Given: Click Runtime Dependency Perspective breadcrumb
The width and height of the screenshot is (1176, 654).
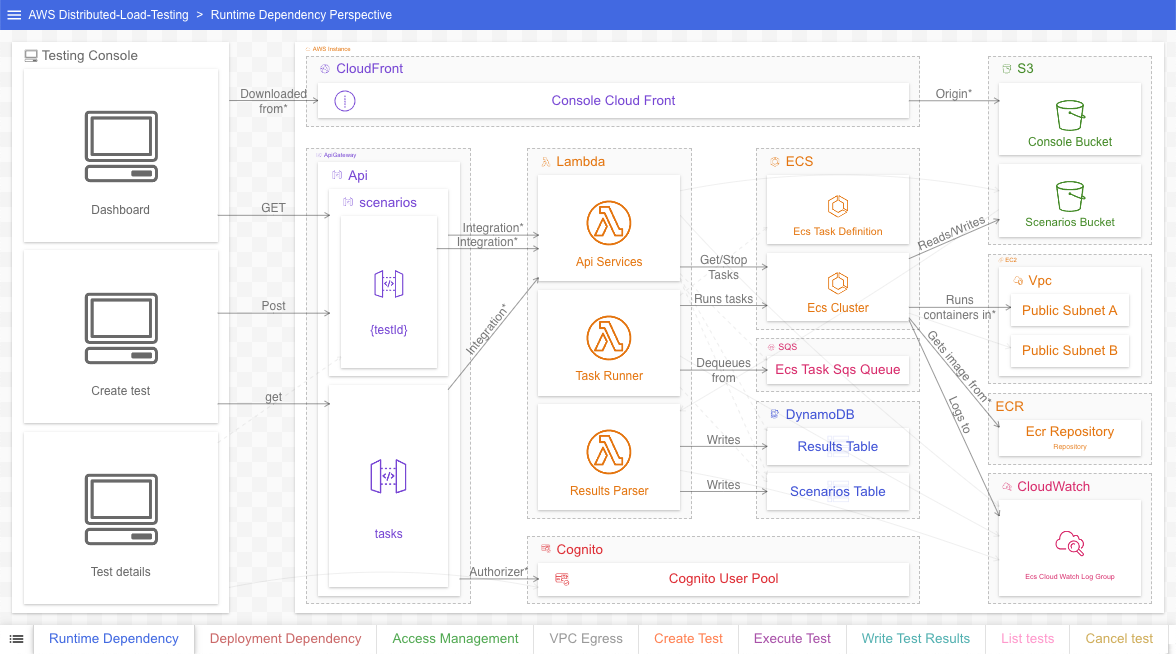Looking at the screenshot, I should click(x=302, y=15).
